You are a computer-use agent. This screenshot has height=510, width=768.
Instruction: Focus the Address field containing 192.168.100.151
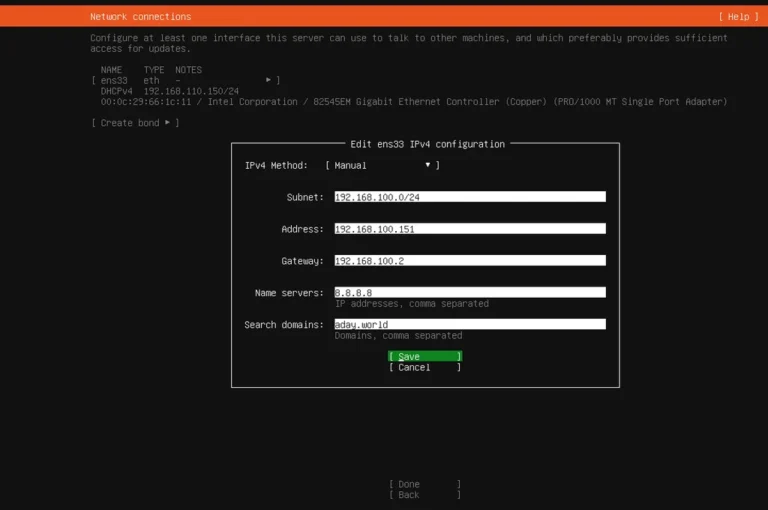click(469, 229)
